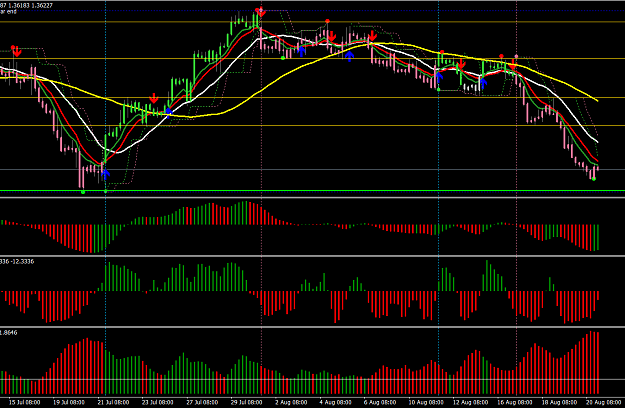Click the "18 Aug 08:00" time axis label
This screenshot has height=408, width=625.
[x=559, y=402]
